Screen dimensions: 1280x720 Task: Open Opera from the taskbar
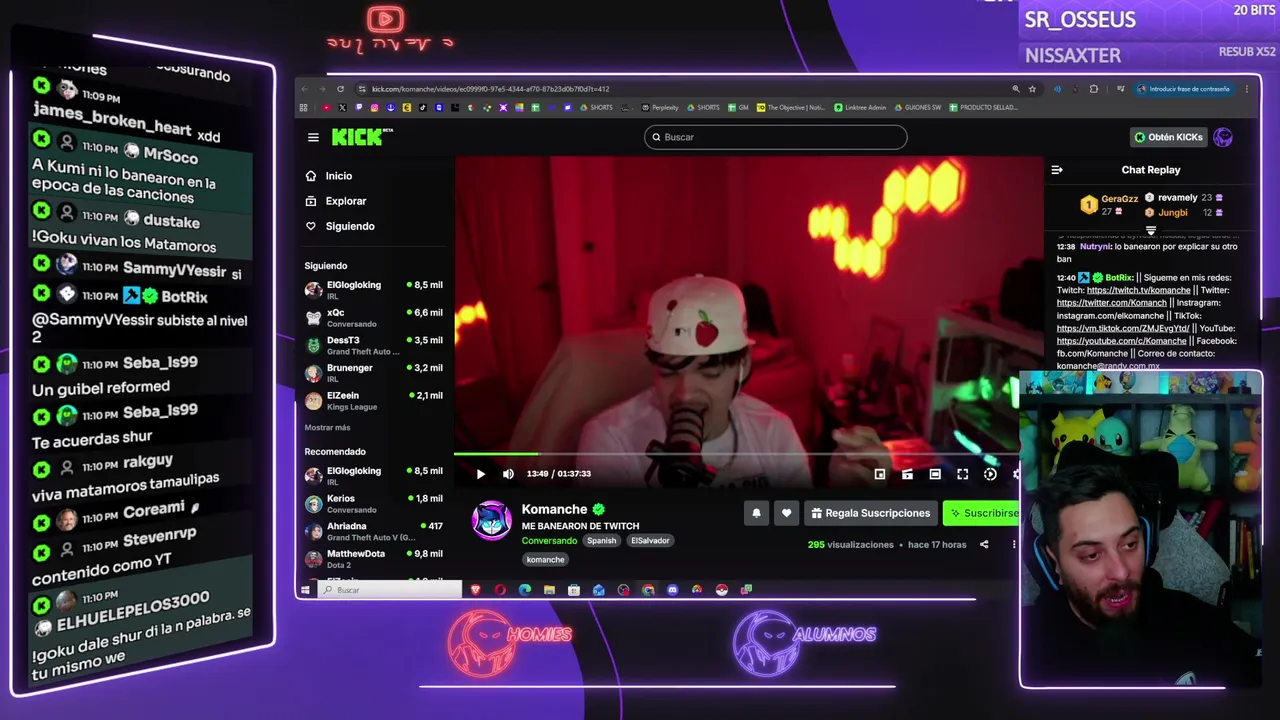pyautogui.click(x=500, y=590)
